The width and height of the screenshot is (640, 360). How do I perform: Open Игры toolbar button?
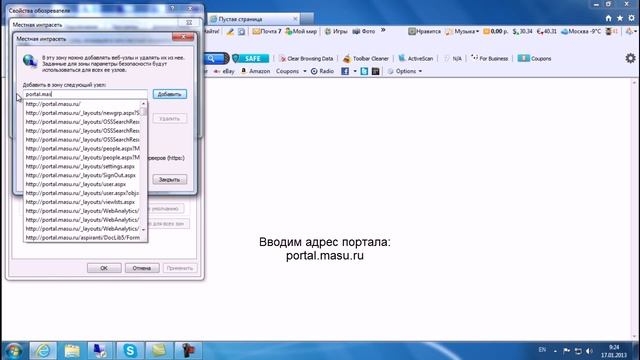[x=336, y=31]
